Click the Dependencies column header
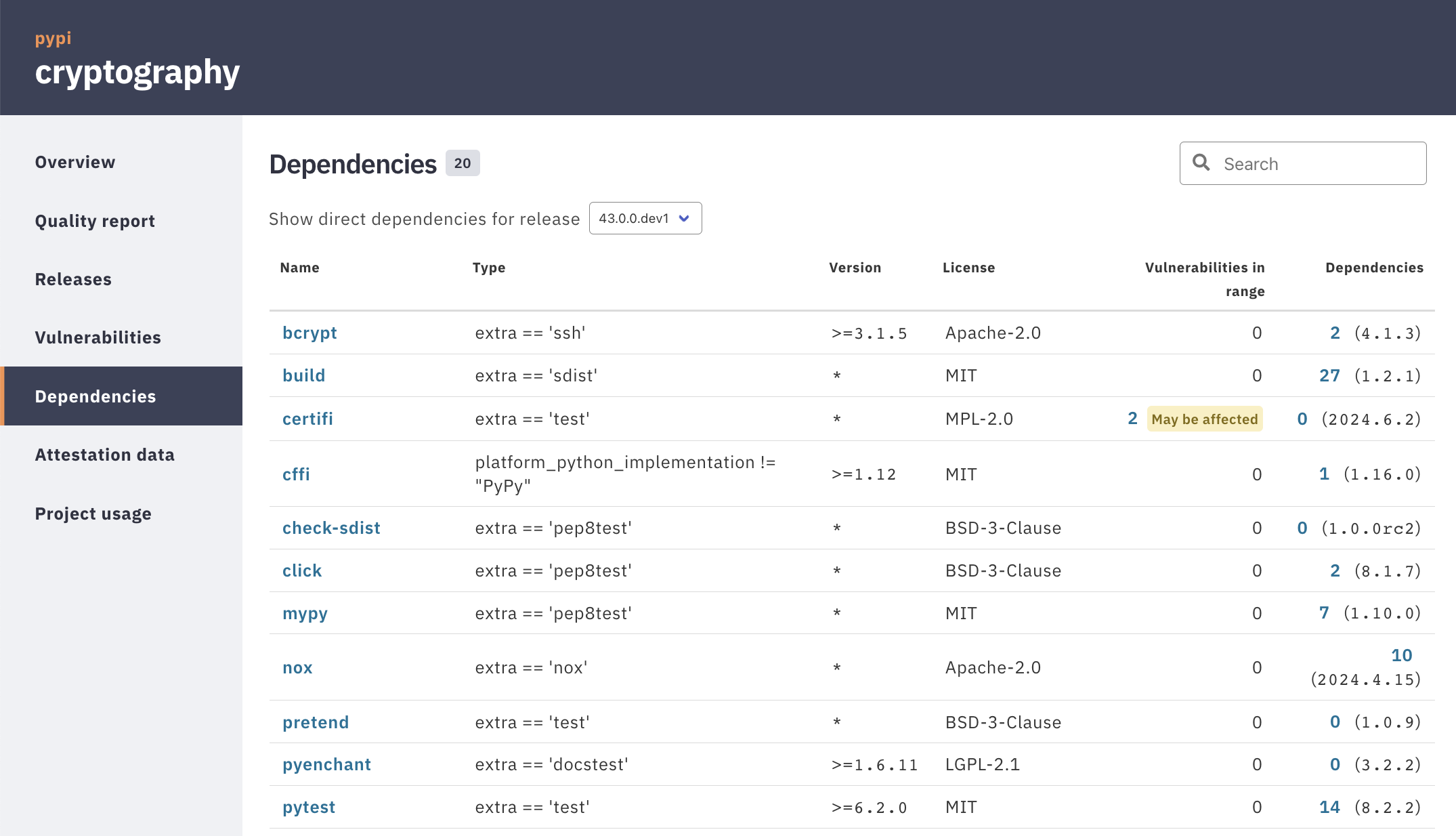The width and height of the screenshot is (1456, 836). coord(1374,268)
